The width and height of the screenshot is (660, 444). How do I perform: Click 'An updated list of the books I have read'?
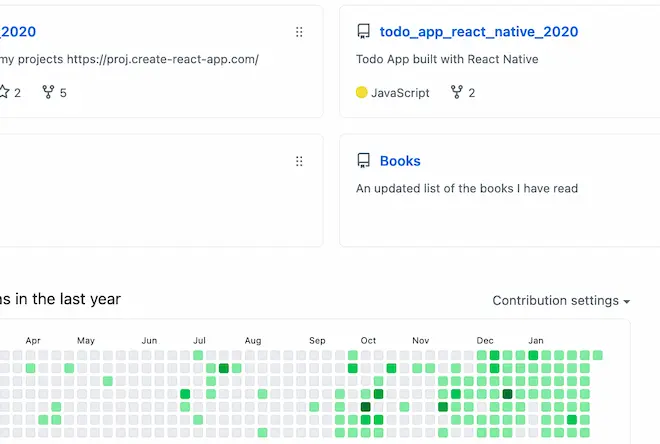pyautogui.click(x=467, y=189)
